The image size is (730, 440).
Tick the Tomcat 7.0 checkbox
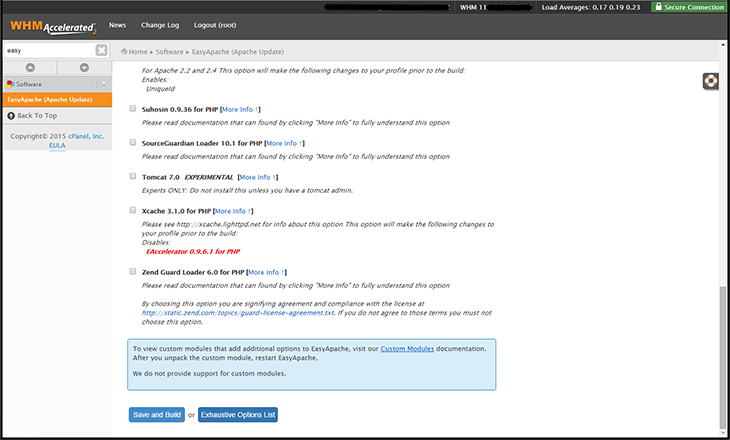(x=133, y=176)
